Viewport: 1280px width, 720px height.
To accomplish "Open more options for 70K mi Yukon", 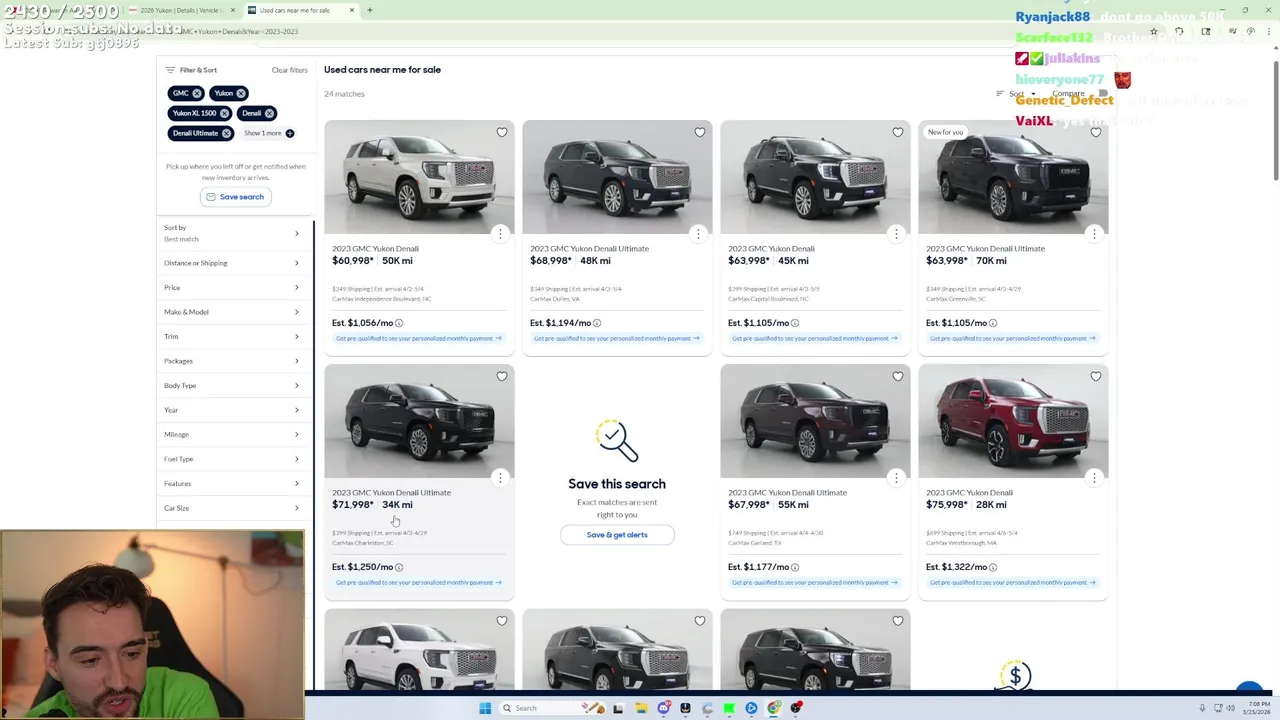I will pyautogui.click(x=1094, y=233).
